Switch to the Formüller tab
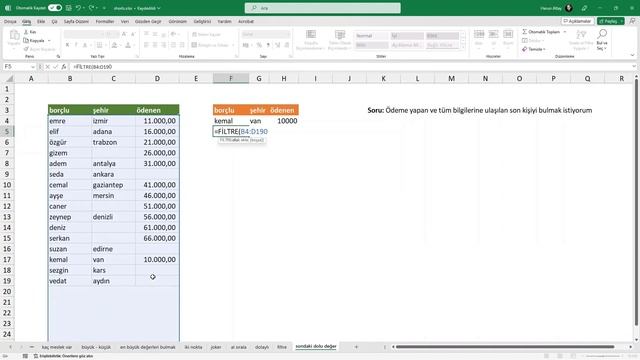The height and width of the screenshot is (360, 640). pyautogui.click(x=105, y=21)
